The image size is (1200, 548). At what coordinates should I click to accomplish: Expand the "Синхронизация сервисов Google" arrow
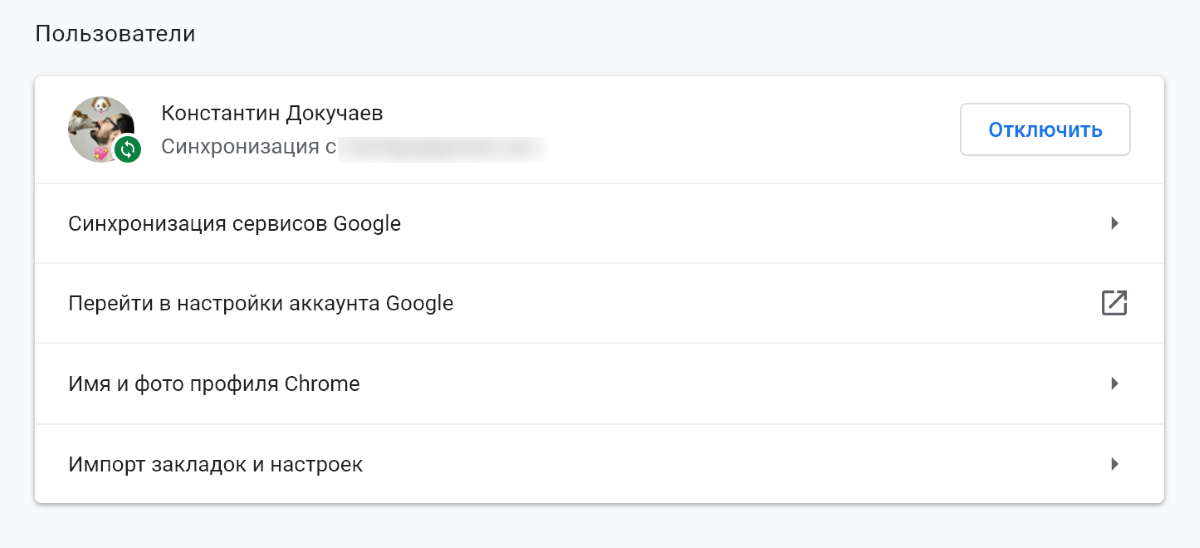click(1114, 223)
